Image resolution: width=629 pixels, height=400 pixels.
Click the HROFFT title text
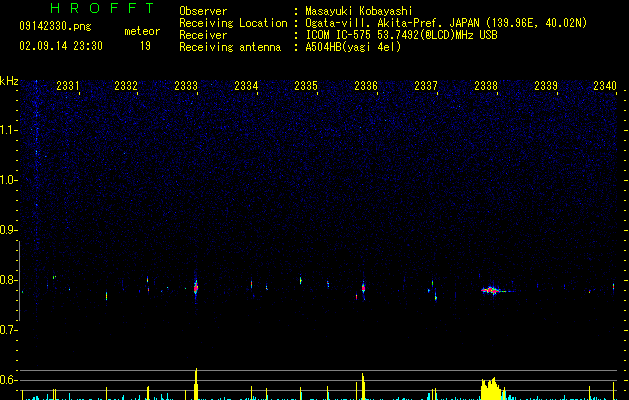pyautogui.click(x=102, y=8)
